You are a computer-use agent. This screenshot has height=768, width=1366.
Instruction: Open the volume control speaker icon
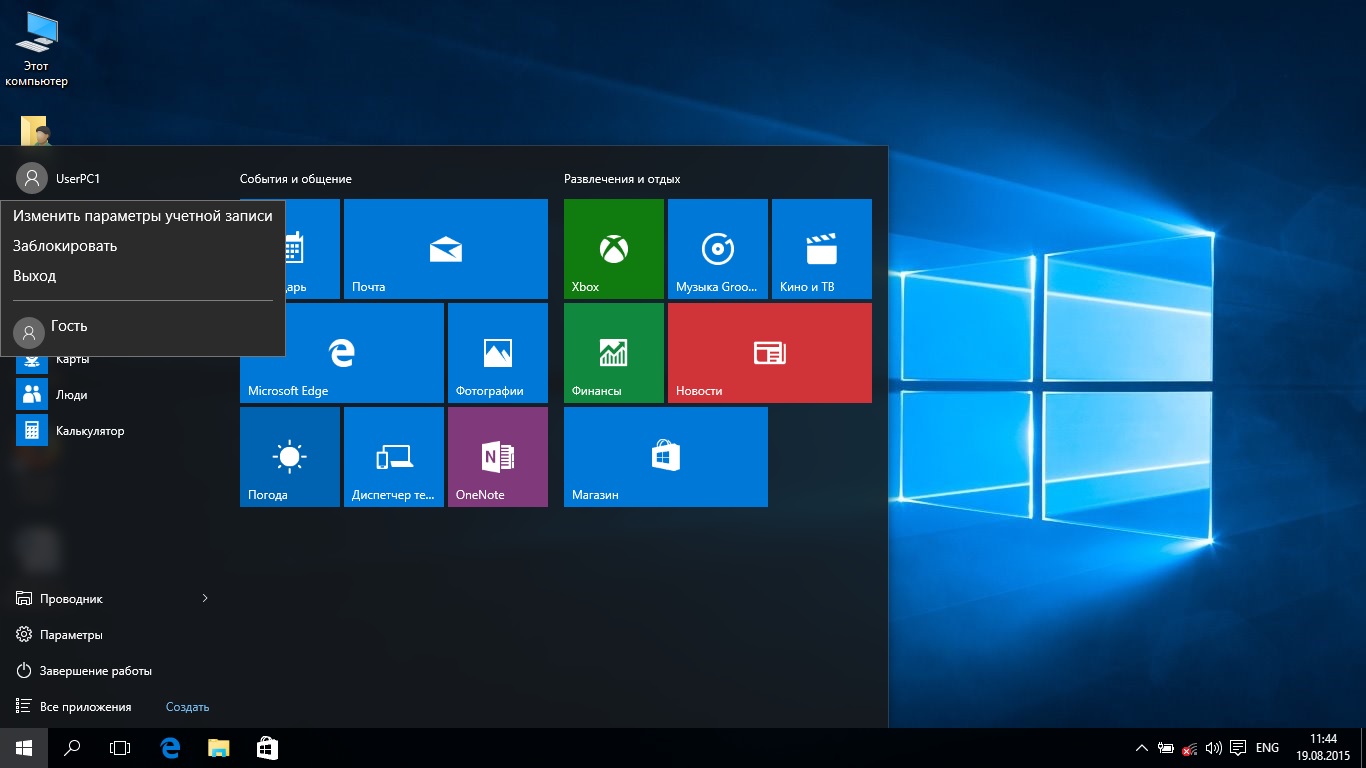(x=1214, y=748)
